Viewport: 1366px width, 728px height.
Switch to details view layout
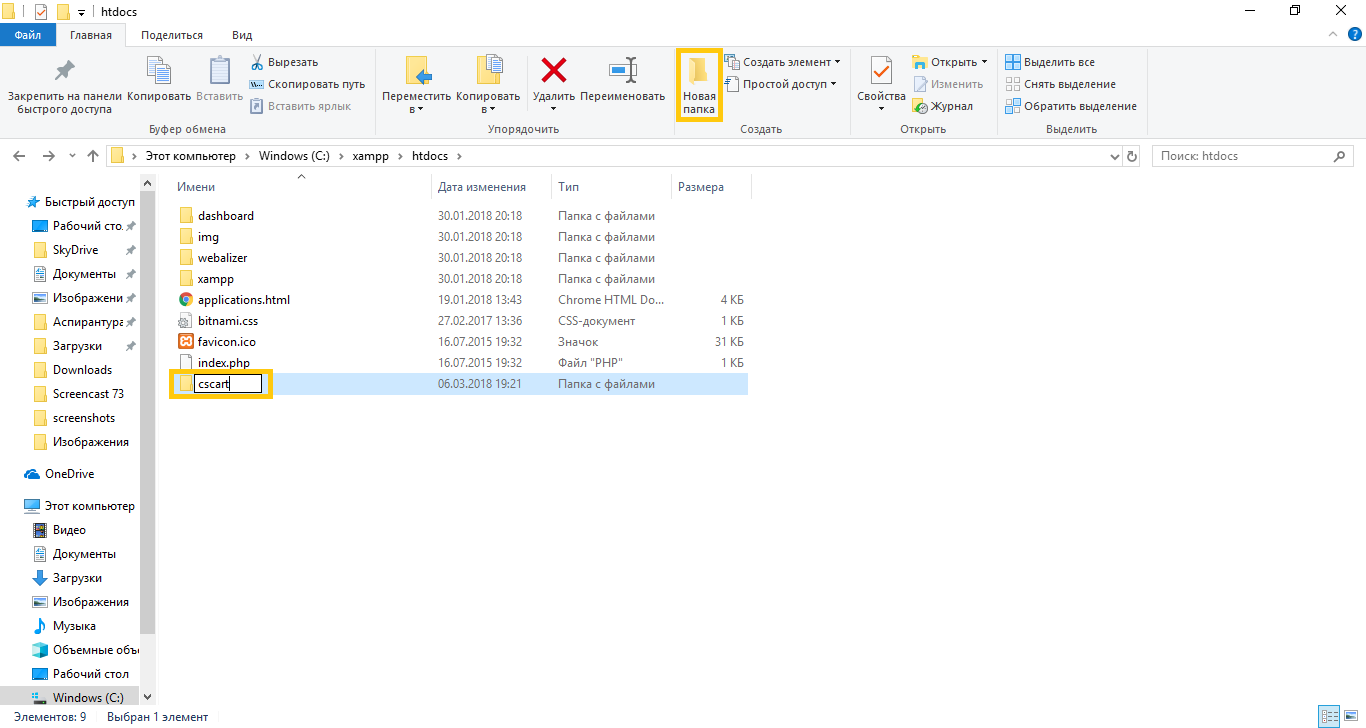click(x=1329, y=716)
